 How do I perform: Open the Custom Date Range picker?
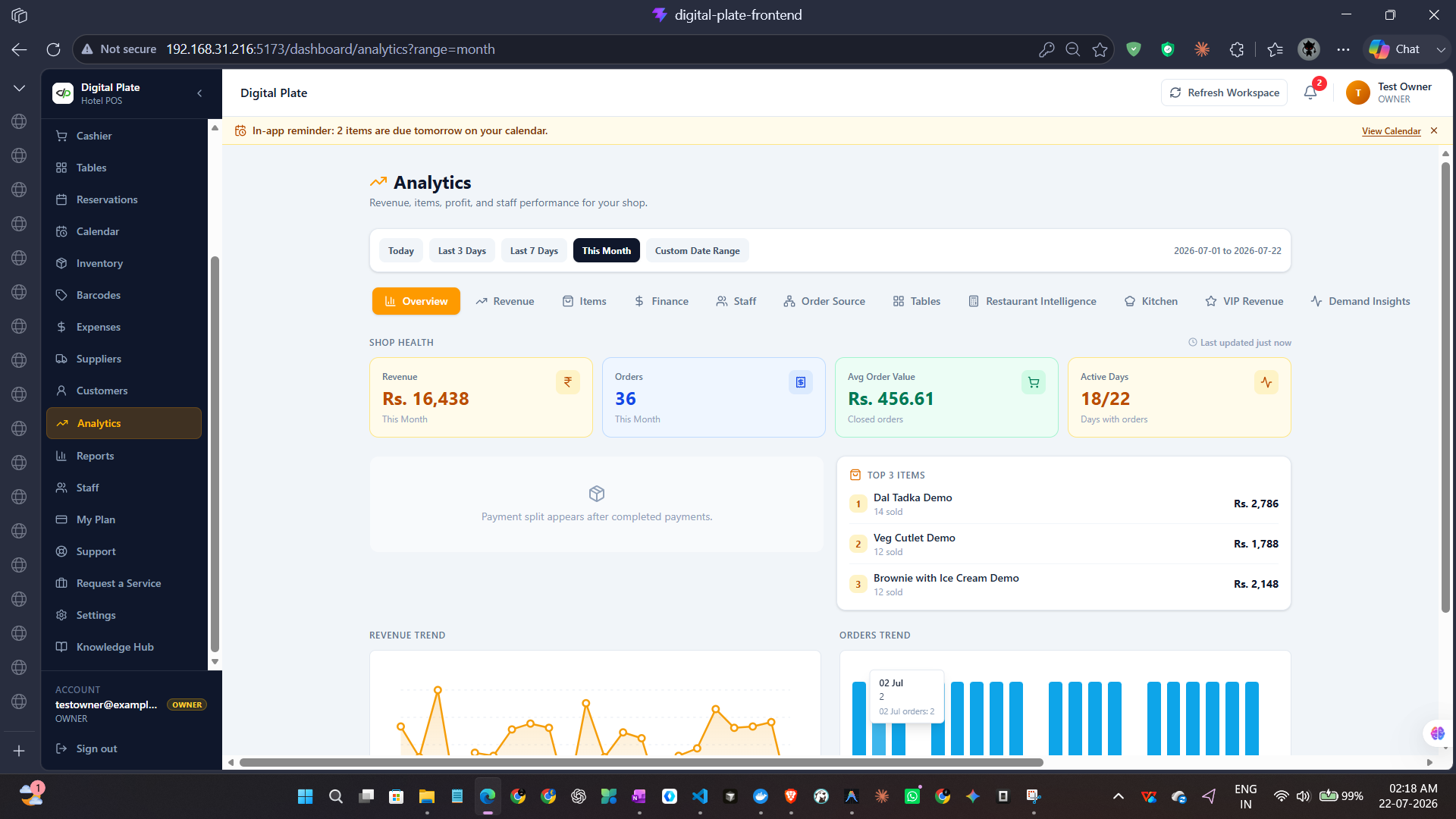pyautogui.click(x=697, y=251)
